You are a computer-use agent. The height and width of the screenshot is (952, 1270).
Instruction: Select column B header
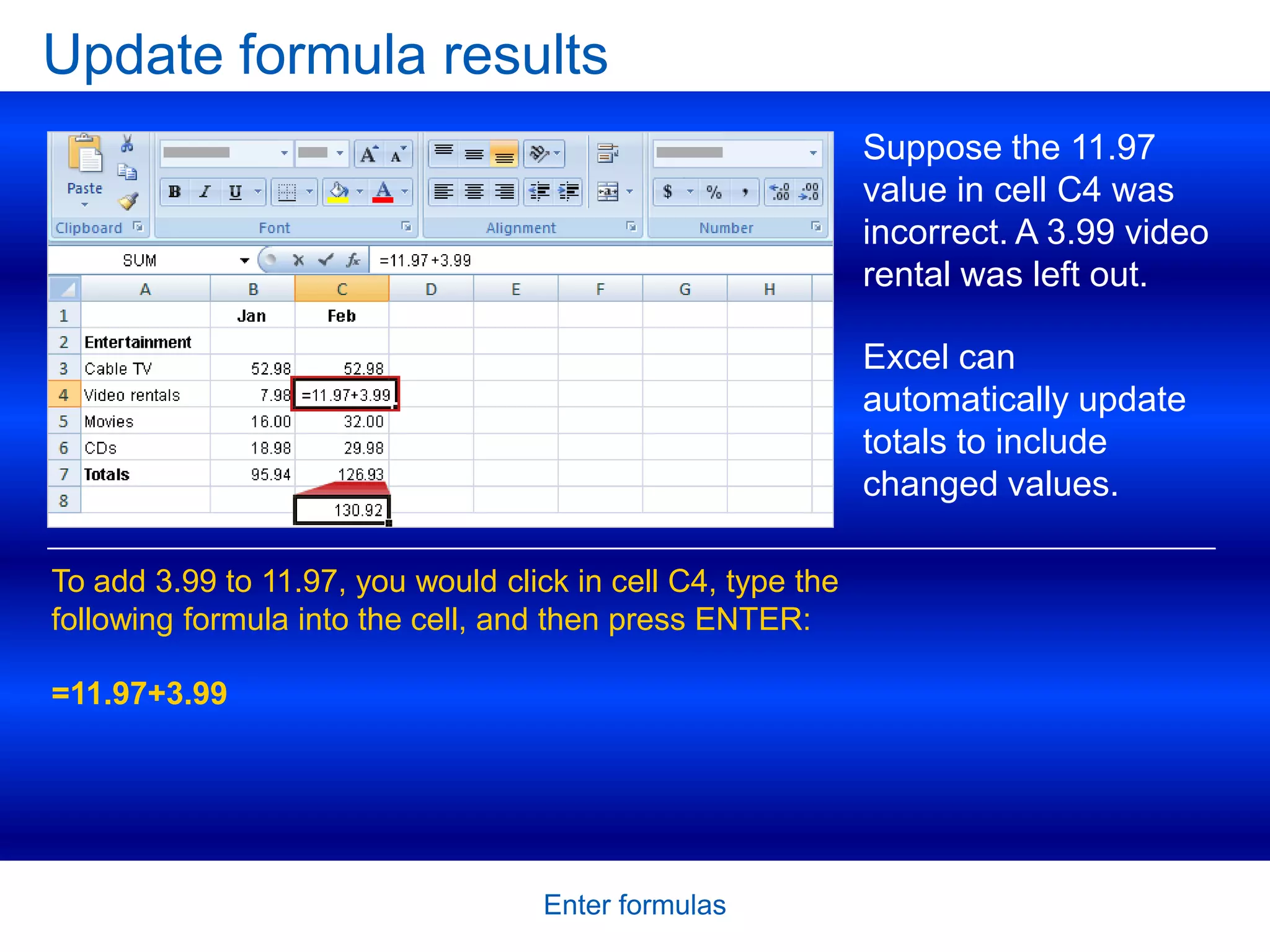(x=253, y=289)
